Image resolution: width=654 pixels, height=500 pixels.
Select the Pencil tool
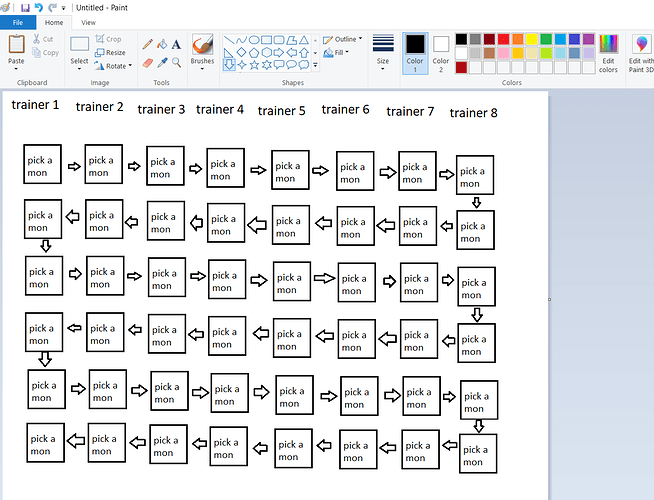pyautogui.click(x=147, y=44)
